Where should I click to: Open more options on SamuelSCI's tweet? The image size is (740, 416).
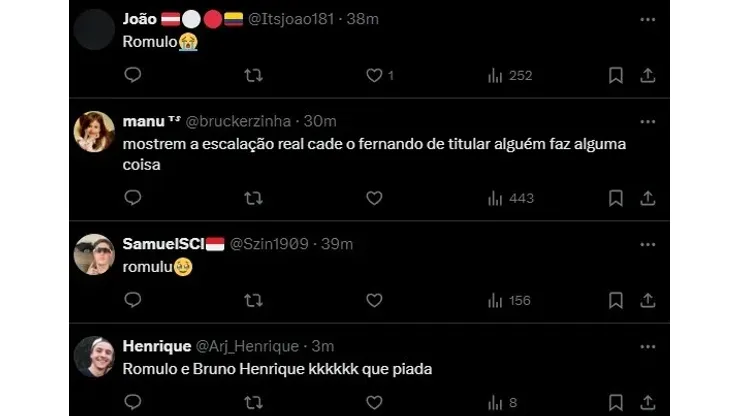coord(647,244)
